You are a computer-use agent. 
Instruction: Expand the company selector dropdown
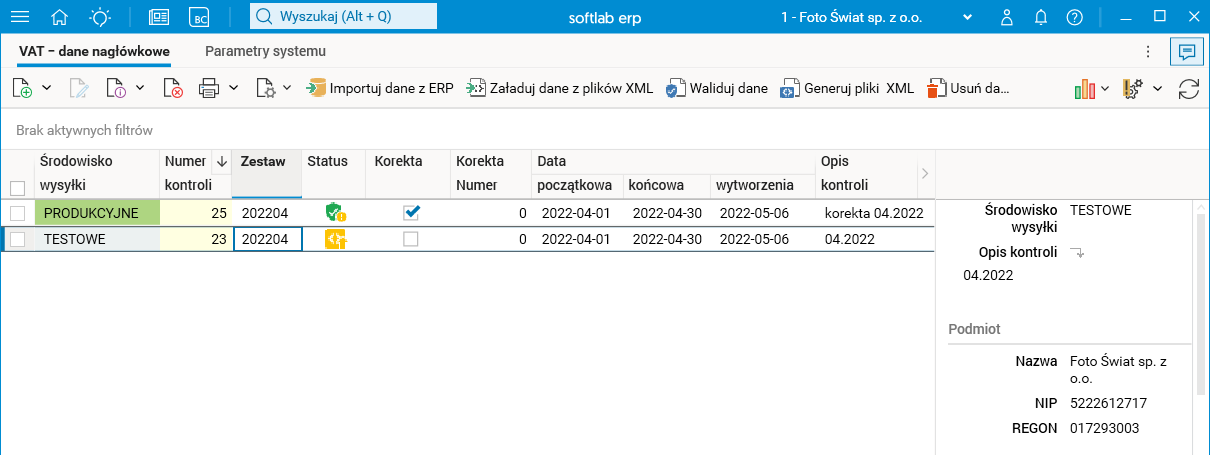pyautogui.click(x=967, y=17)
